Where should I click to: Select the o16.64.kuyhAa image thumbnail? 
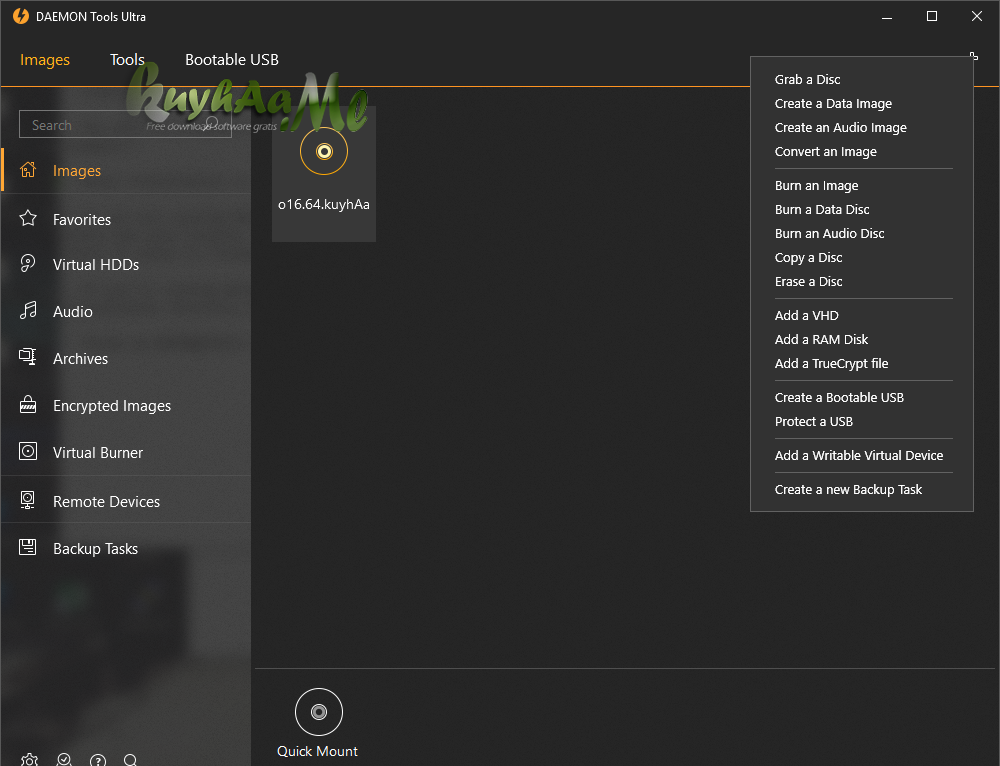click(324, 173)
